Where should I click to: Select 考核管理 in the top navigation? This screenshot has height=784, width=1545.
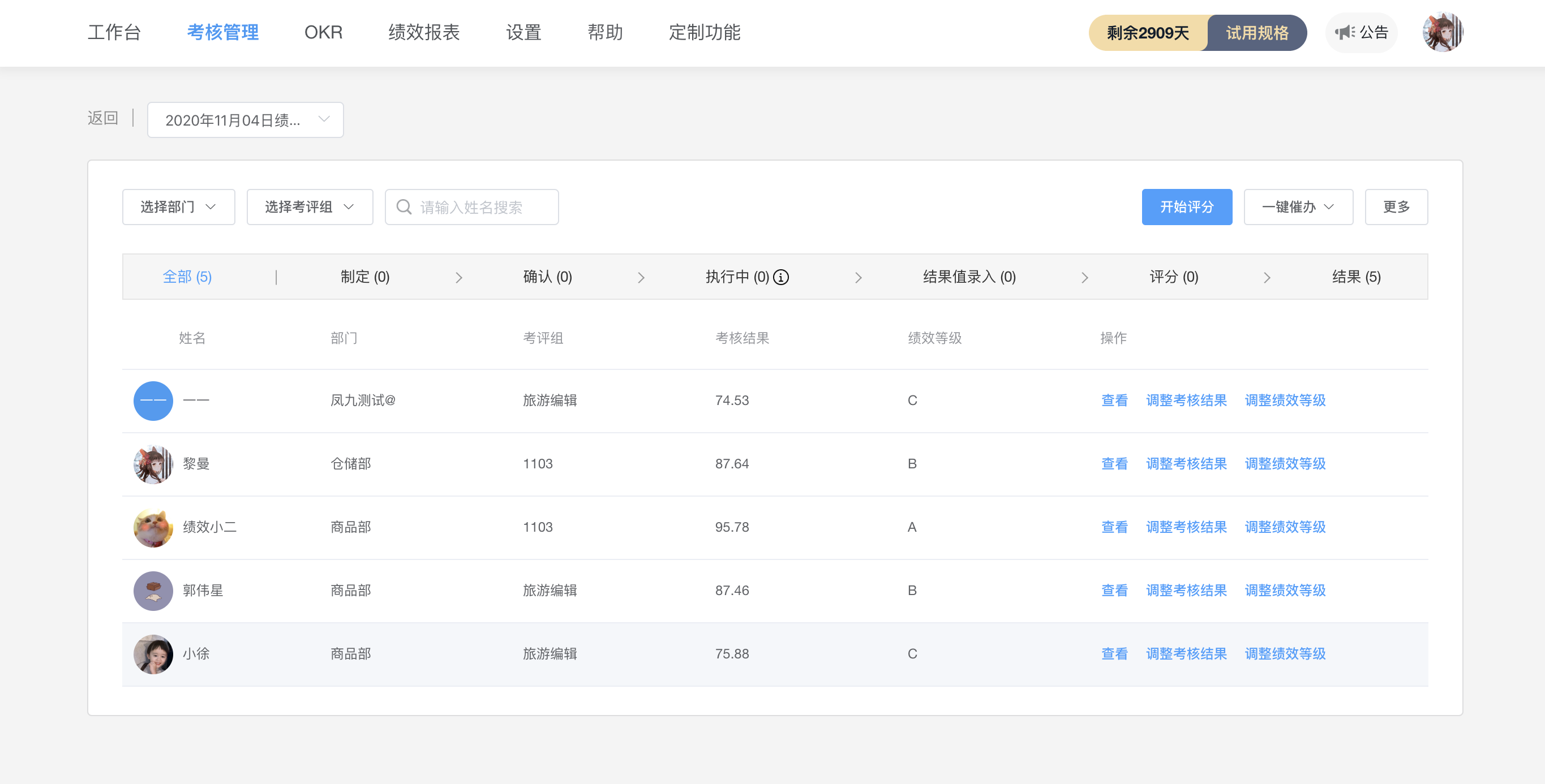tap(222, 32)
